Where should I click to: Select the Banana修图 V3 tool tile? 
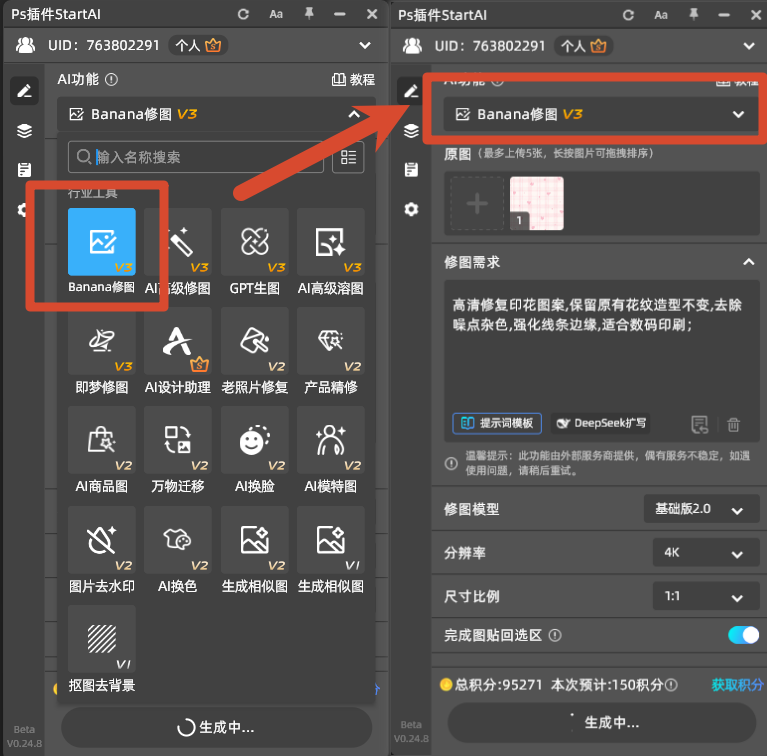(102, 242)
